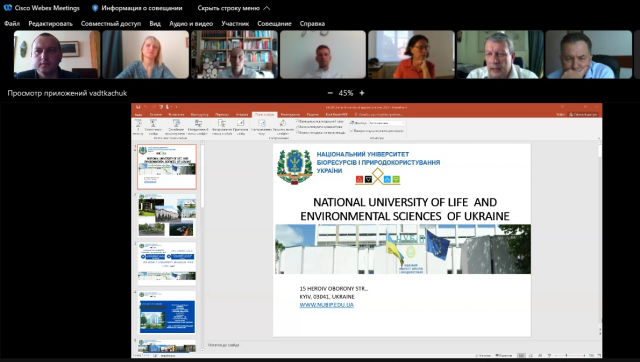This screenshot has width=640, height=362.
Task: Click the slide notes field below the slide
Action: click(402, 345)
